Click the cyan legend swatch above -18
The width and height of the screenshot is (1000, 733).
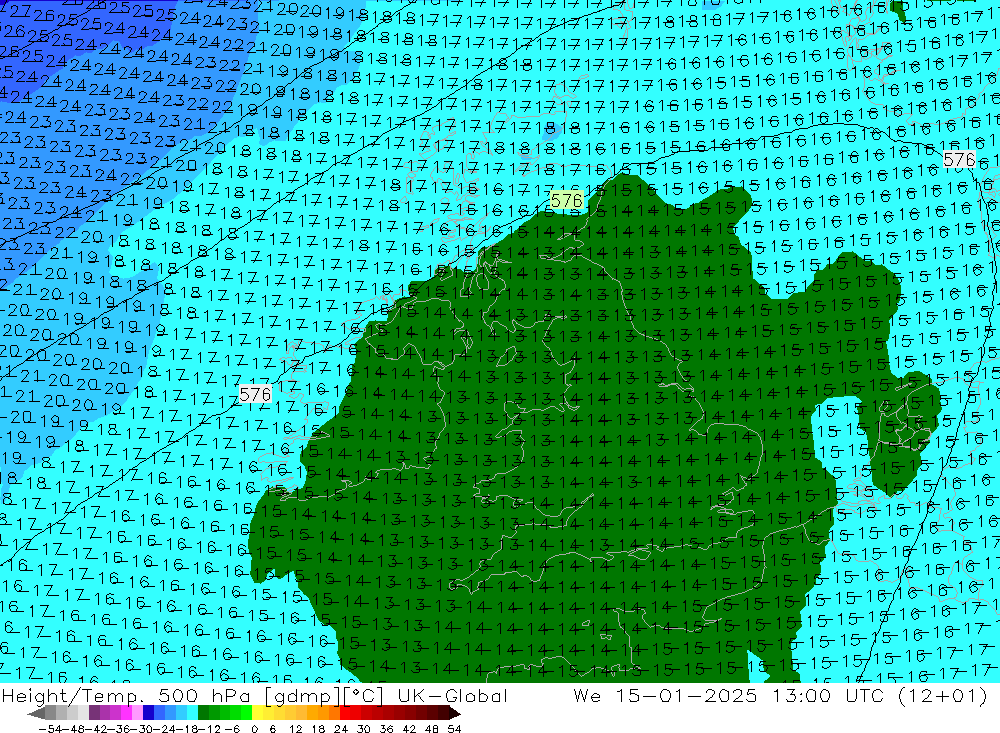[192, 713]
